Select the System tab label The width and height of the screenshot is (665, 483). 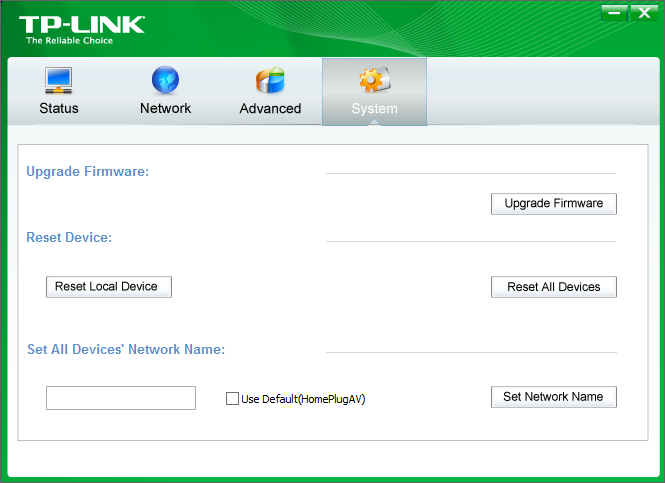click(x=374, y=109)
